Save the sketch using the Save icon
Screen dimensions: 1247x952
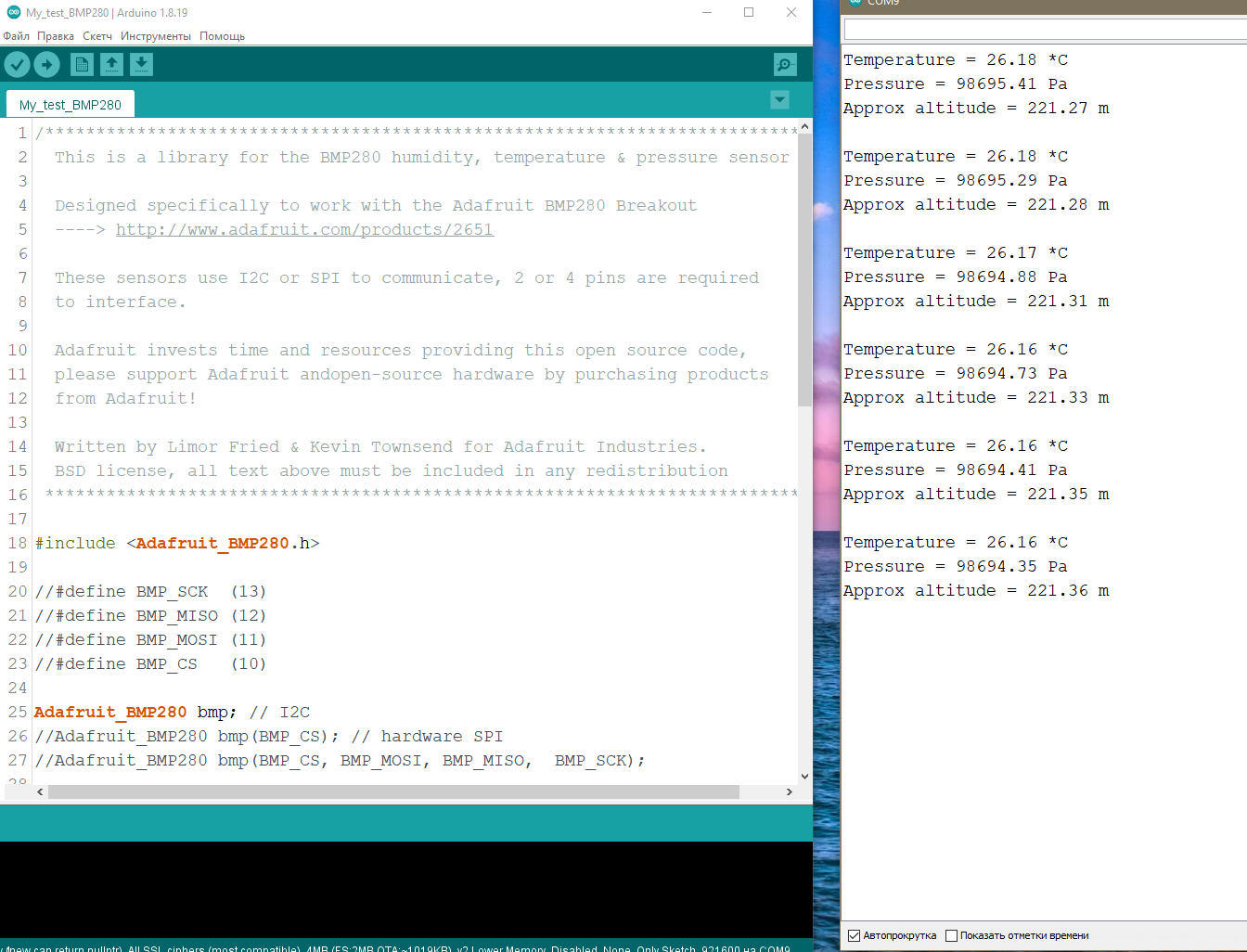141,64
